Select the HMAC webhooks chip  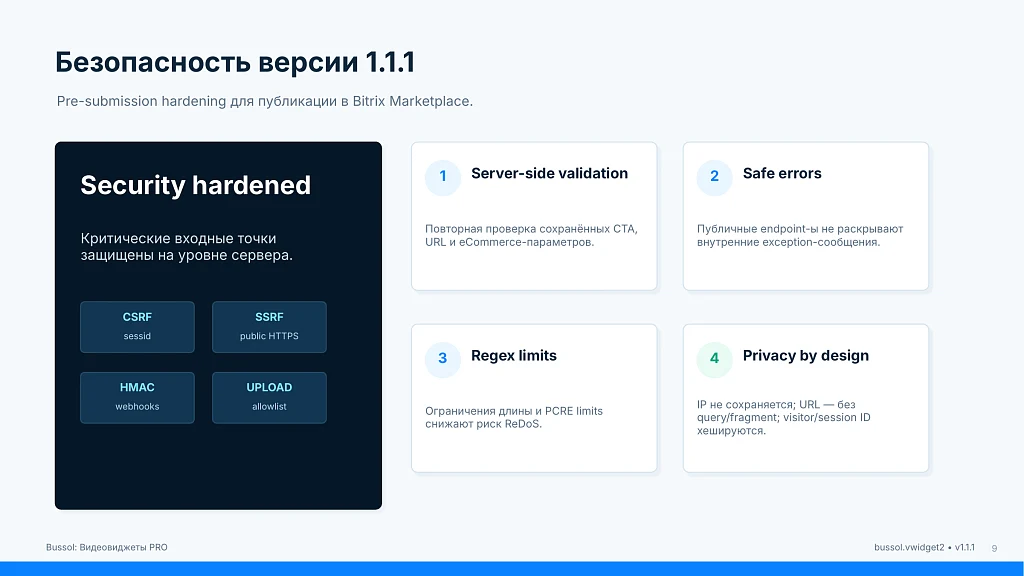click(137, 398)
